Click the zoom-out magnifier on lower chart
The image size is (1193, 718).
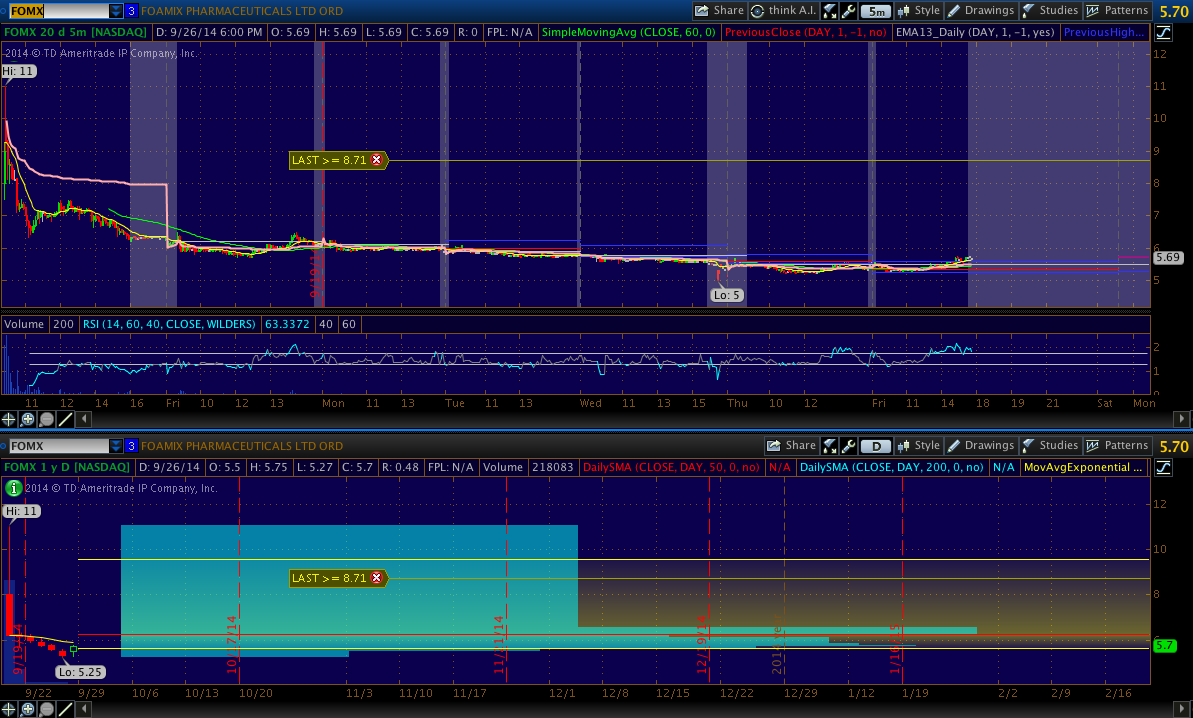point(47,709)
